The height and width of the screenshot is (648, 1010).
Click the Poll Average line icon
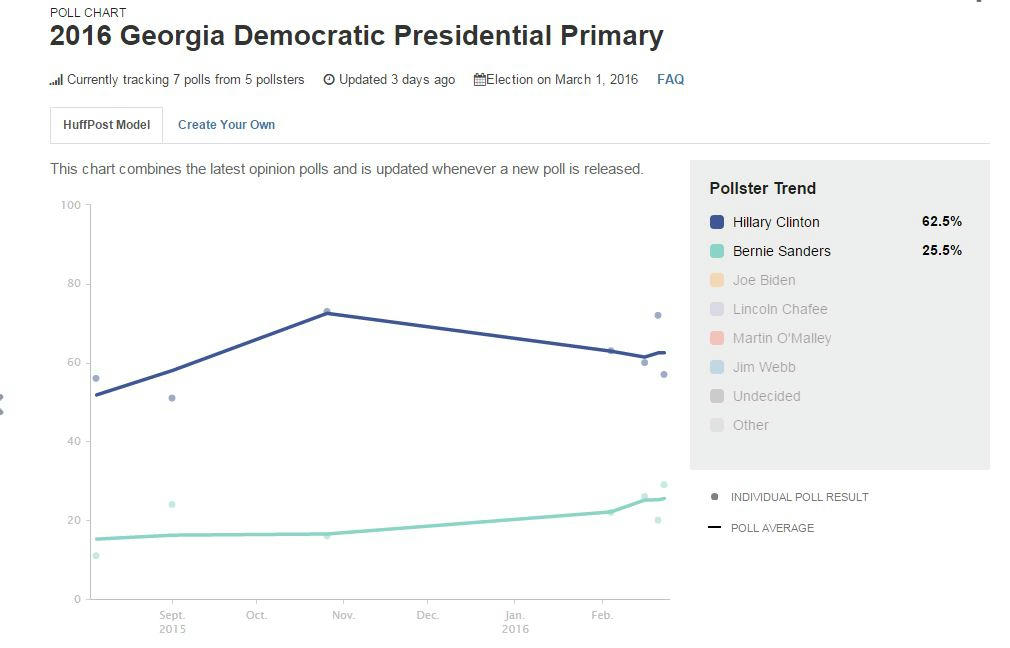point(714,527)
